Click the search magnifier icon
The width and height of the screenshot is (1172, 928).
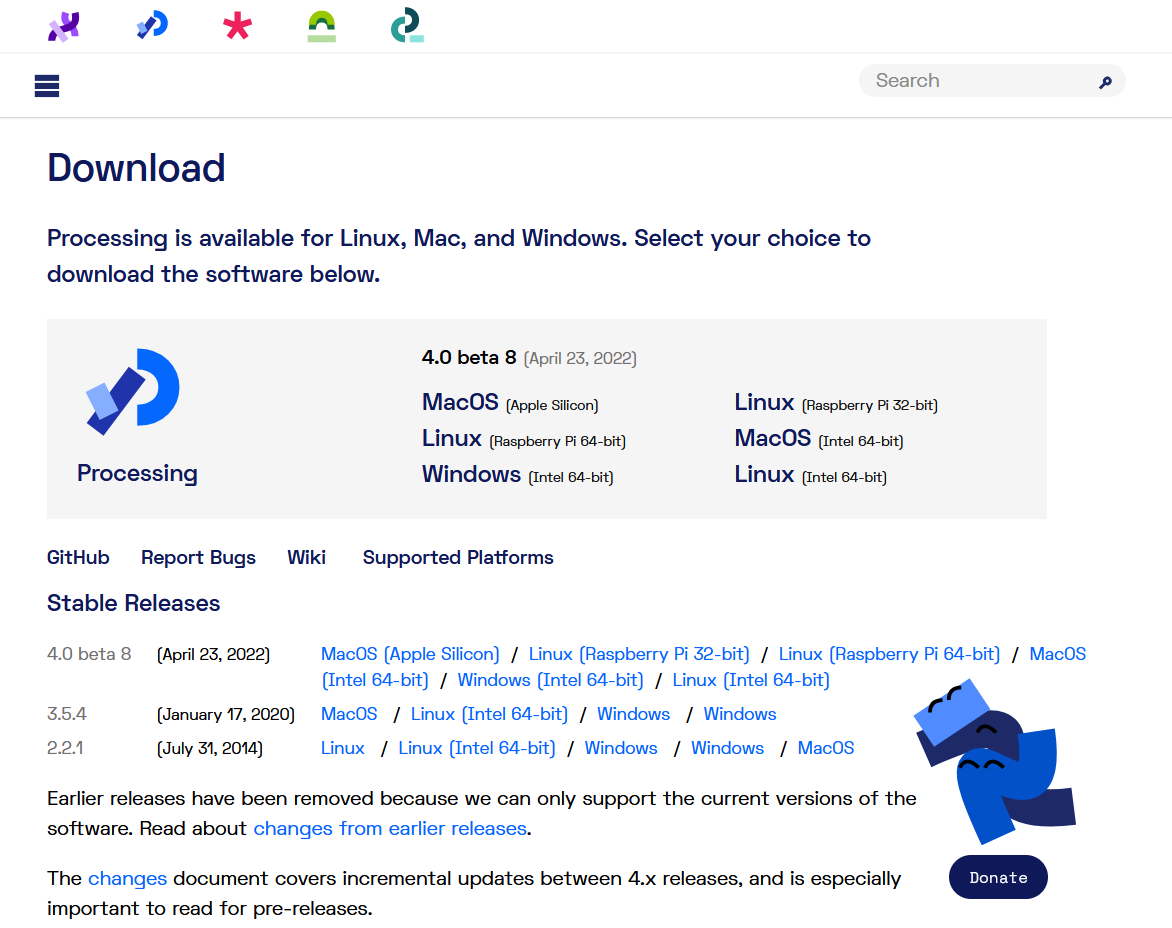tap(1105, 82)
